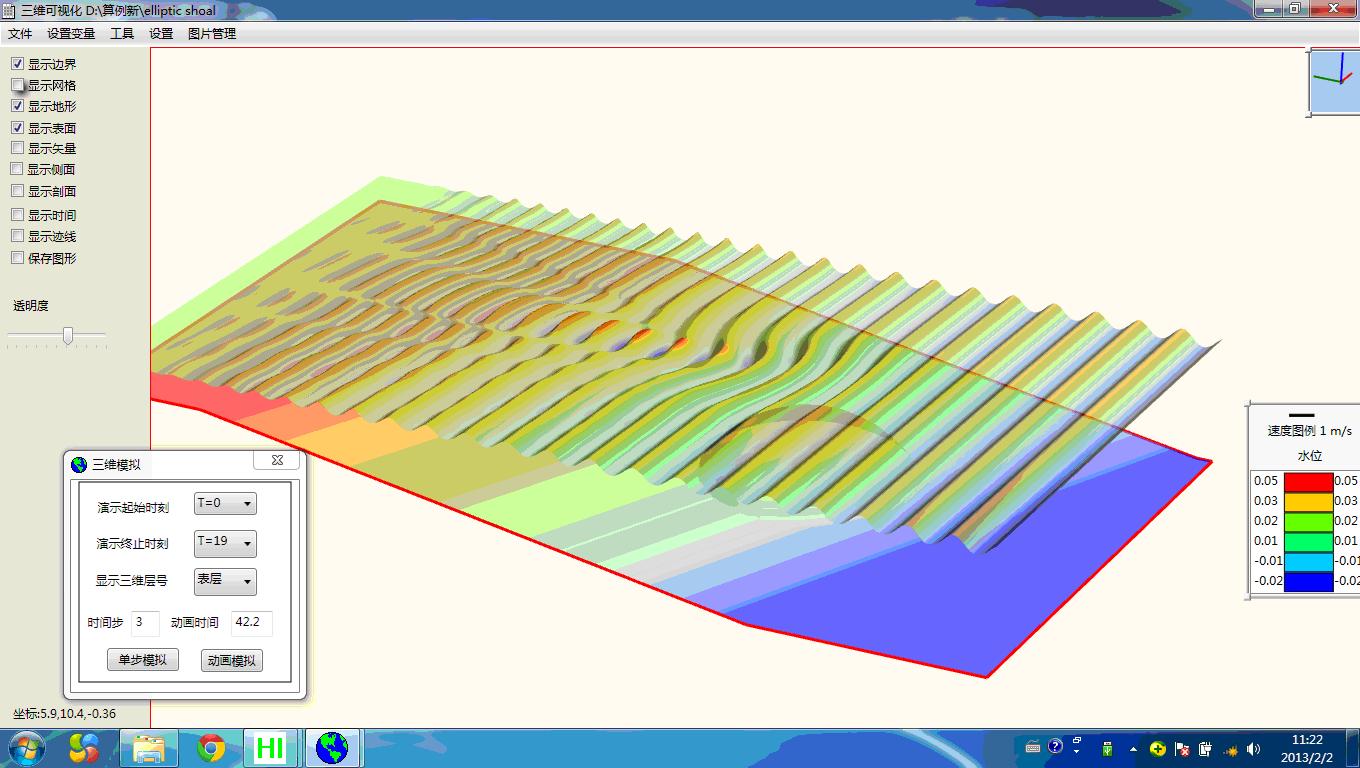
Task: Enable the 显示网格 checkbox
Action: [x=18, y=85]
